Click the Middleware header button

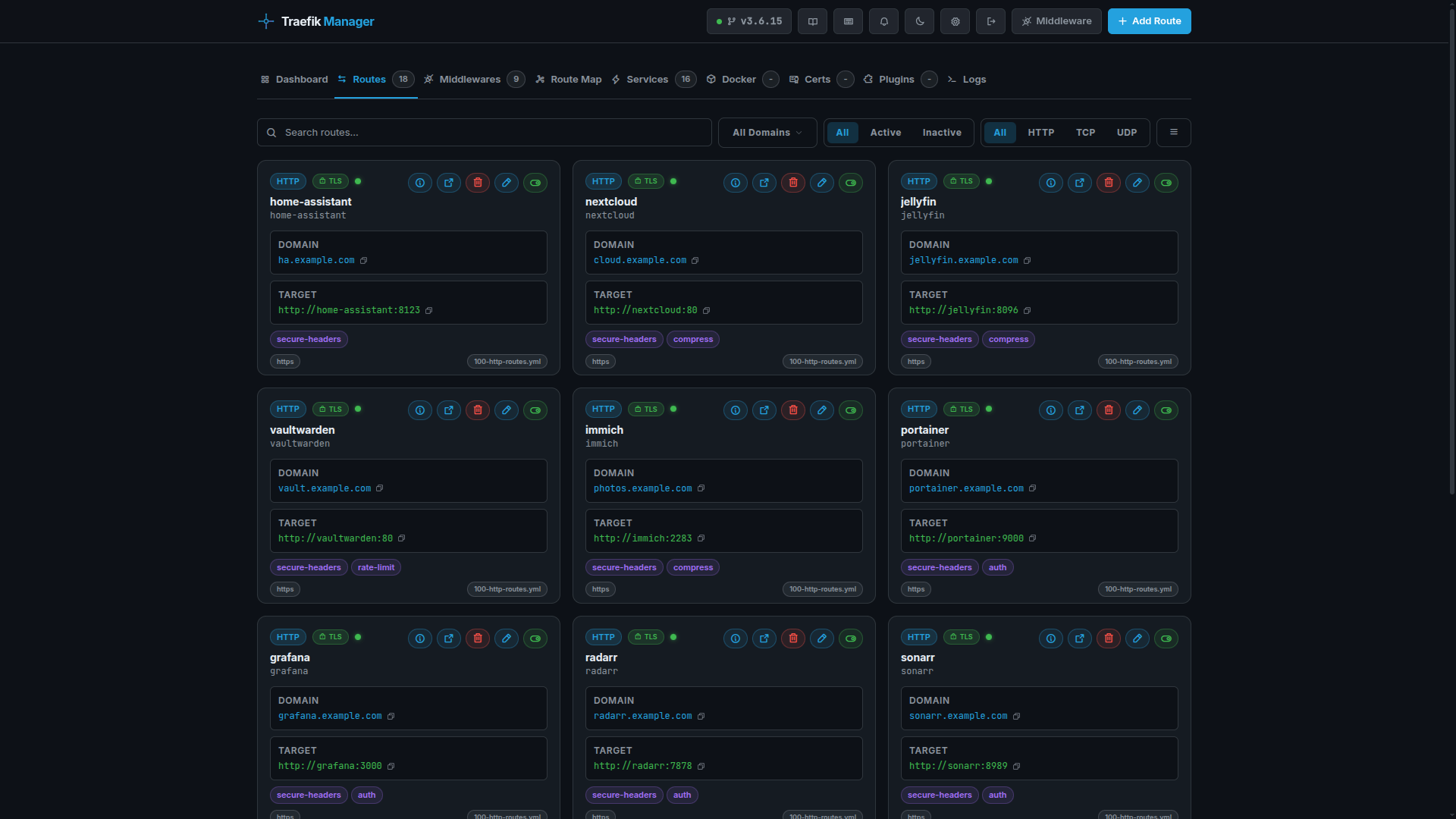(1056, 21)
